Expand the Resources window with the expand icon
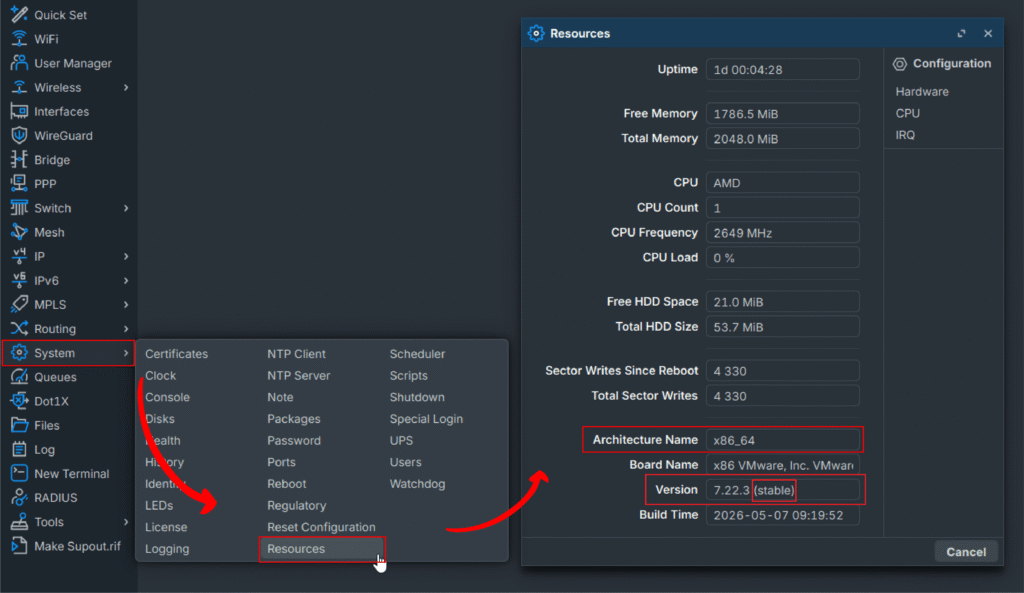This screenshot has width=1024, height=593. pyautogui.click(x=961, y=33)
